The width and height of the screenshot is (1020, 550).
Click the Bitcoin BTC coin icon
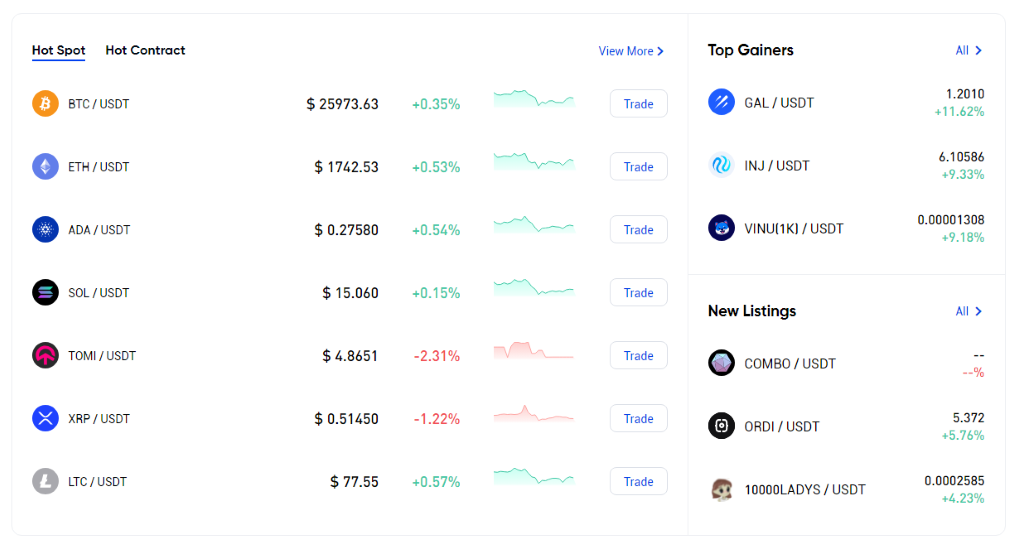[x=46, y=104]
